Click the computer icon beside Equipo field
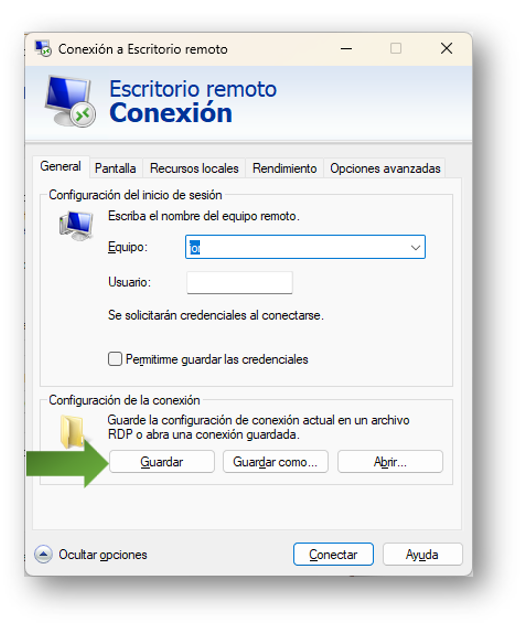524x624 pixels. tap(76, 226)
